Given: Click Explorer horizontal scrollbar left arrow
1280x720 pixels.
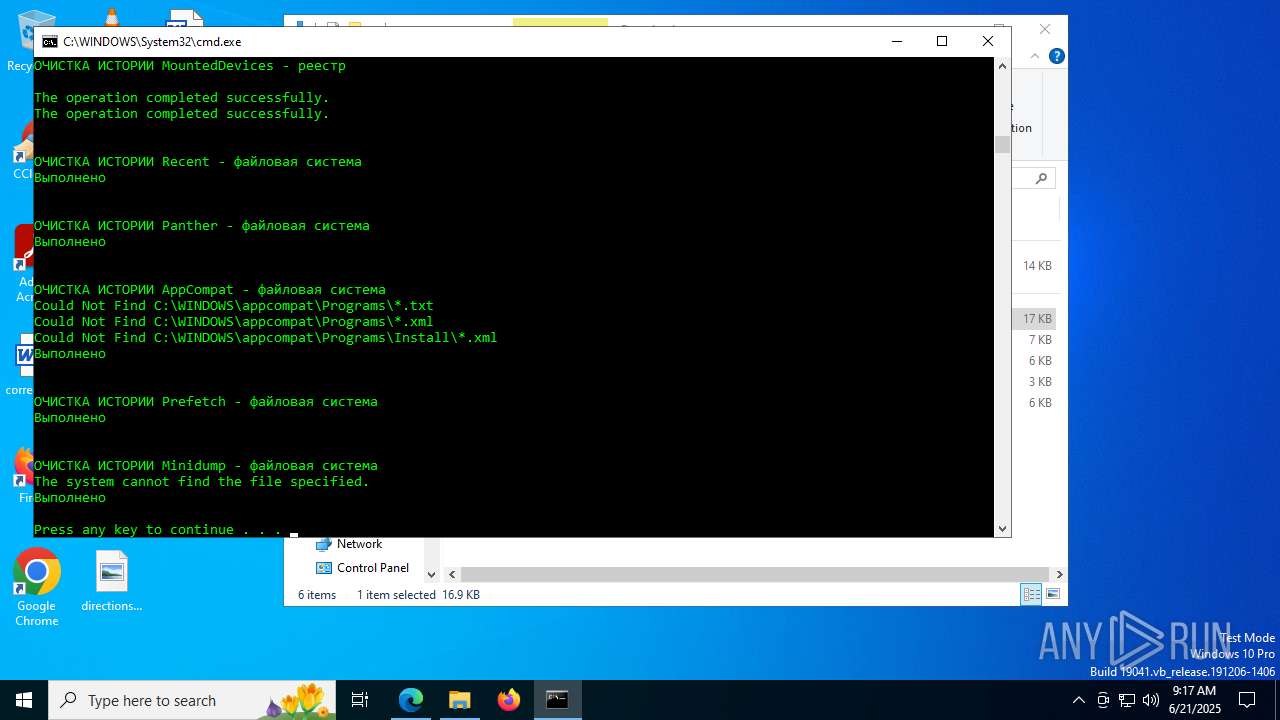Looking at the screenshot, I should pyautogui.click(x=452, y=574).
